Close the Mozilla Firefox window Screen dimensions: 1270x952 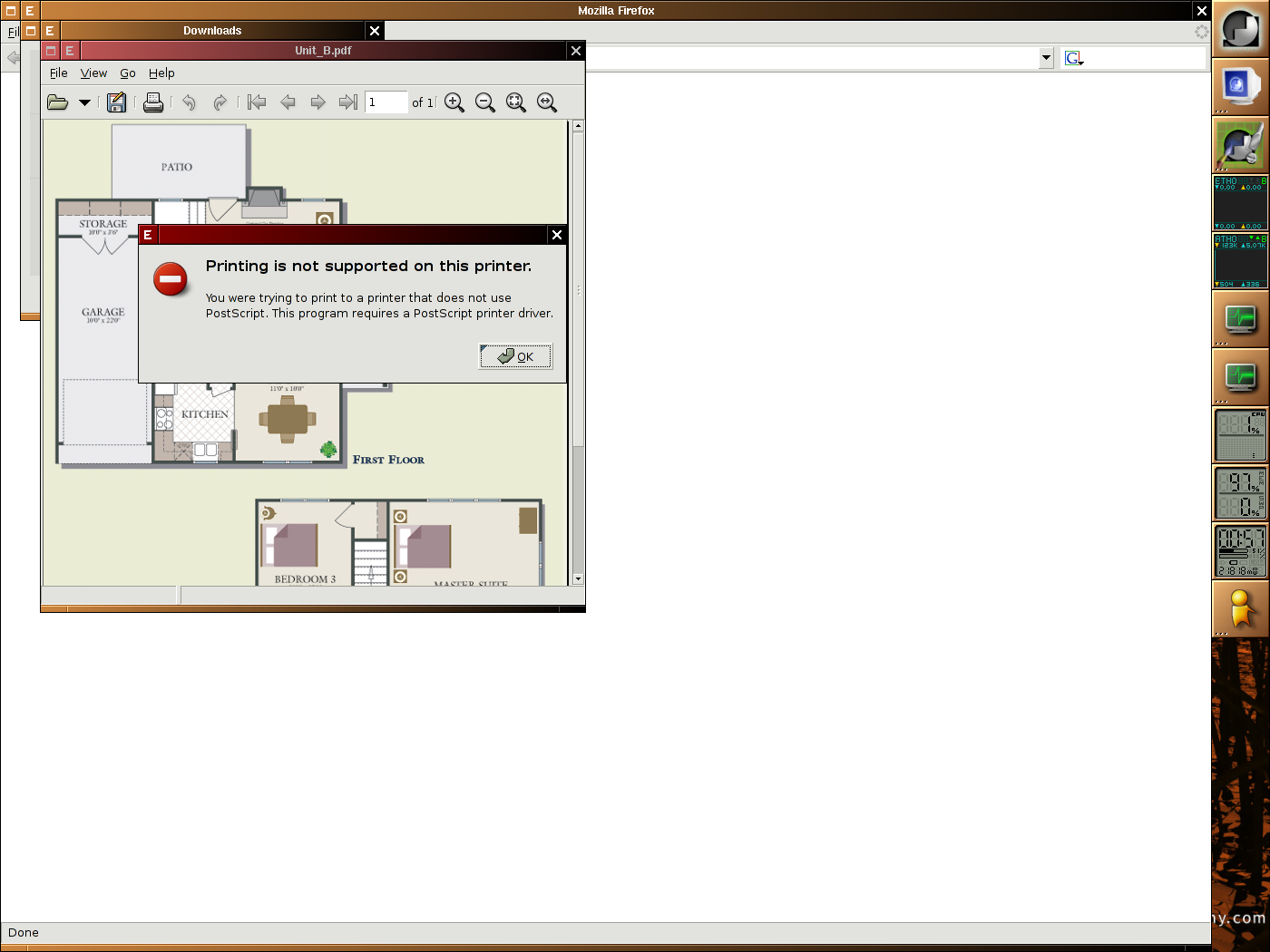point(1202,11)
